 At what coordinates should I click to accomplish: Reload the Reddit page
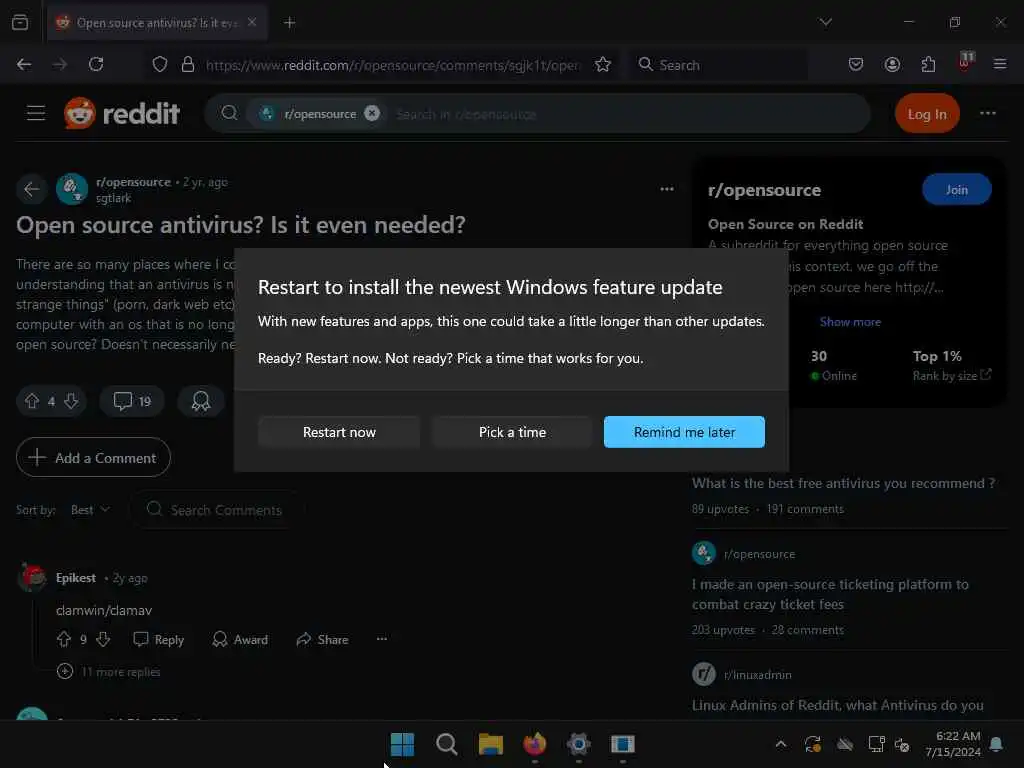pyautogui.click(x=96, y=64)
